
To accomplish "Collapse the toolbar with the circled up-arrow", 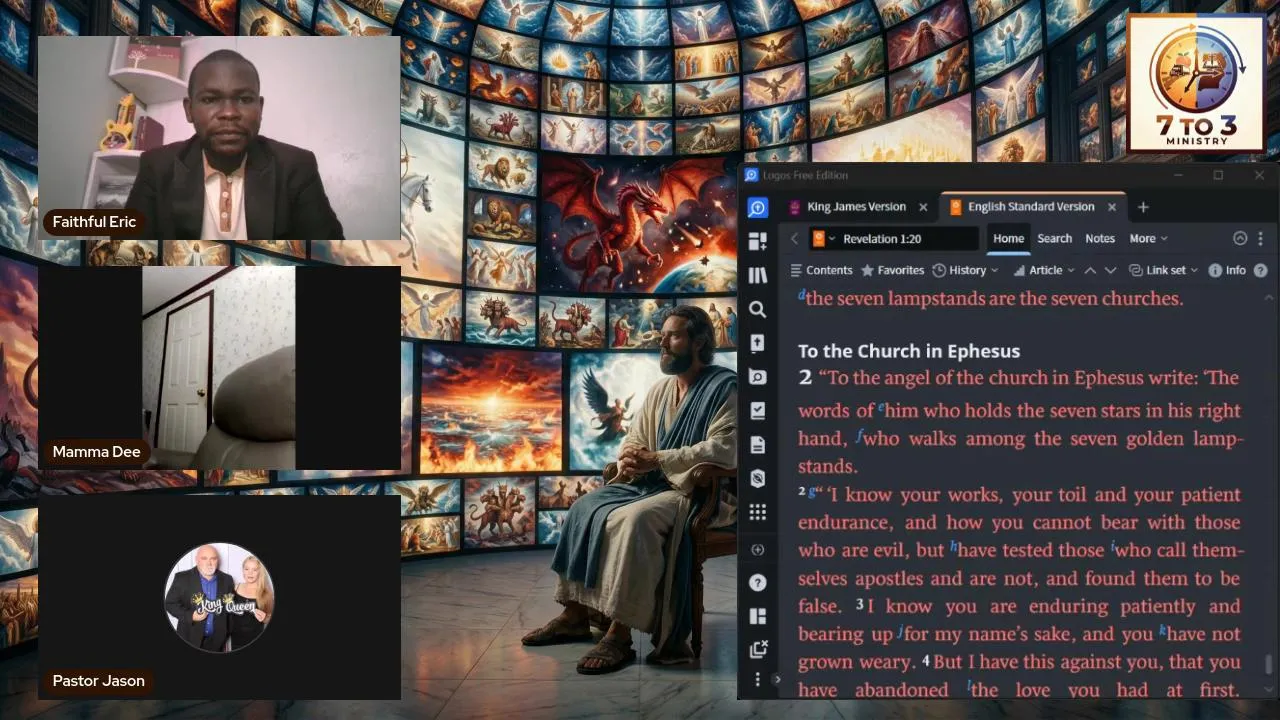I will coord(1240,239).
